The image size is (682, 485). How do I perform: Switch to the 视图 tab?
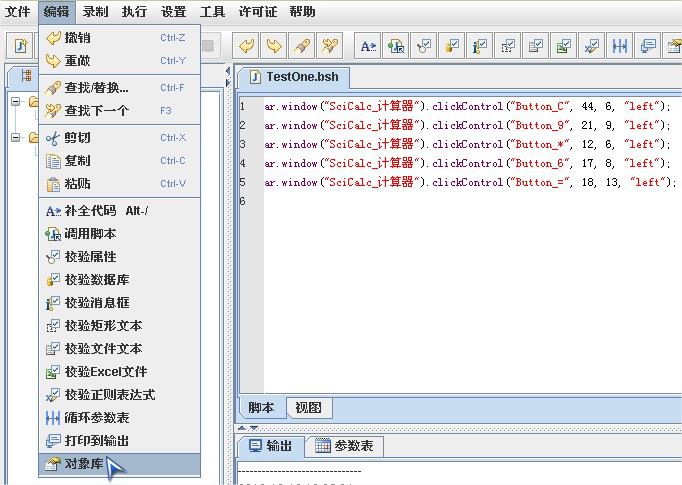[x=308, y=407]
